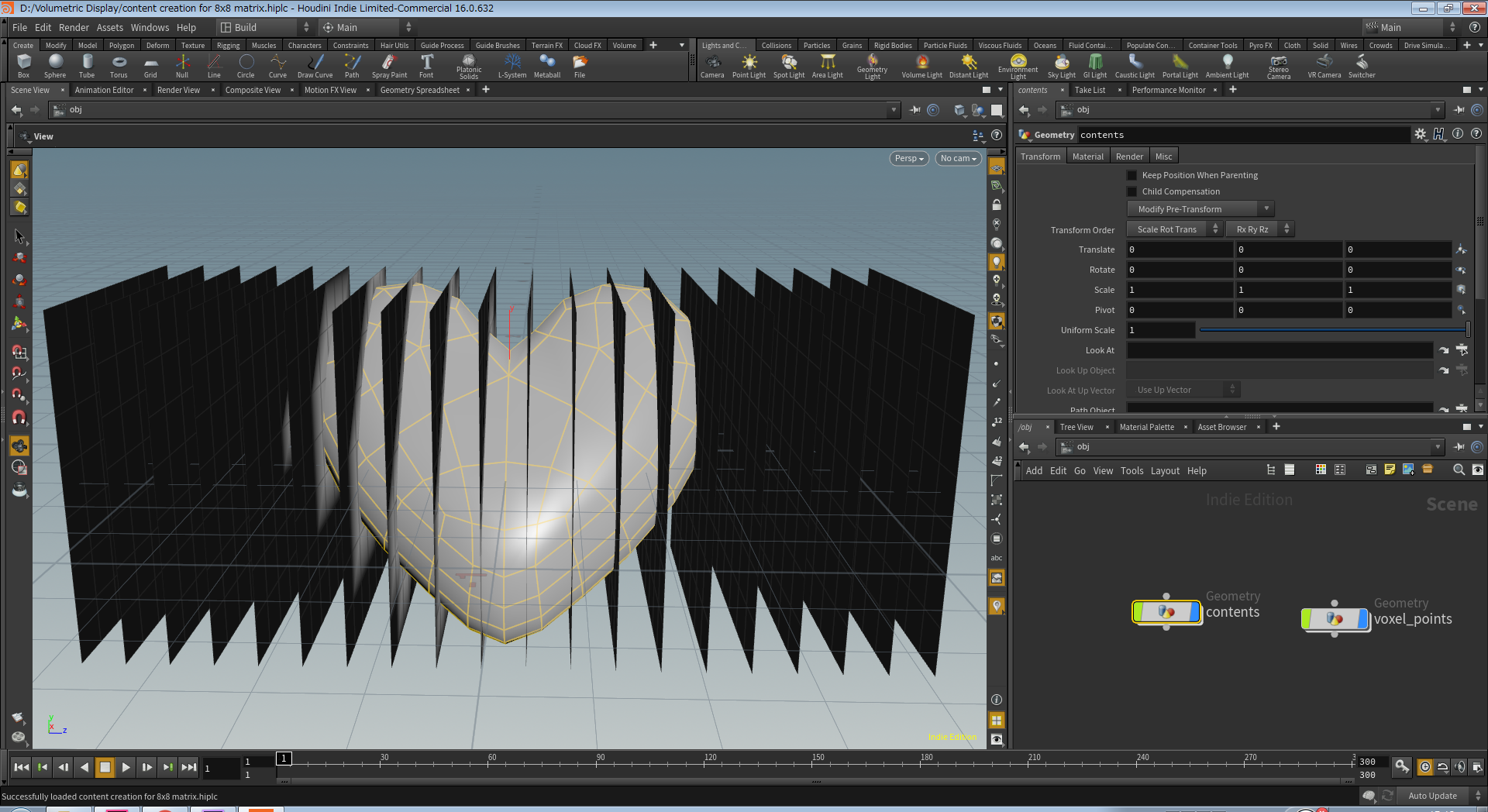Toggle display flag on voxel_points node
The image size is (1488, 812).
1363,619
